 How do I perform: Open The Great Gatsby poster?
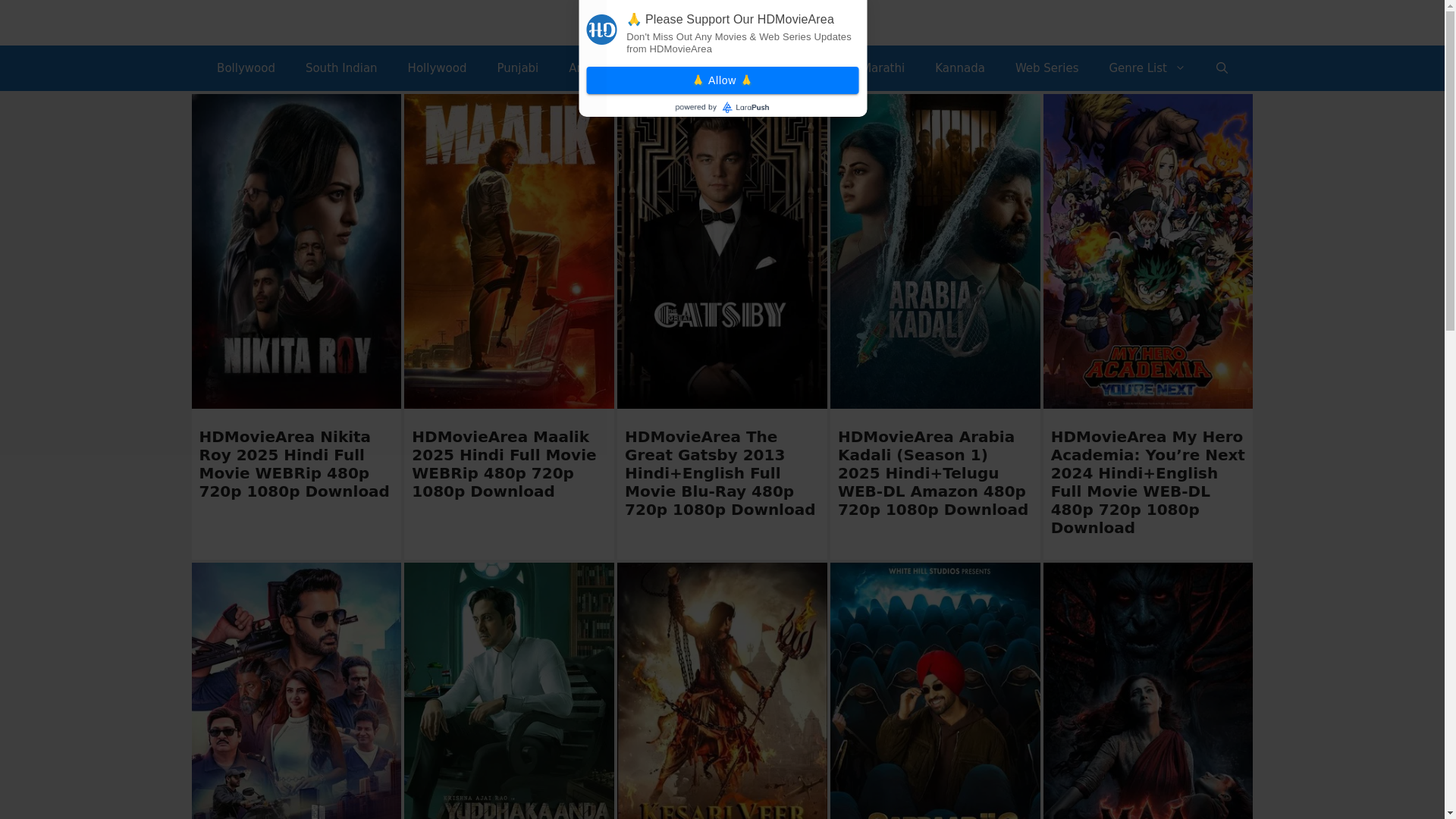click(x=722, y=262)
